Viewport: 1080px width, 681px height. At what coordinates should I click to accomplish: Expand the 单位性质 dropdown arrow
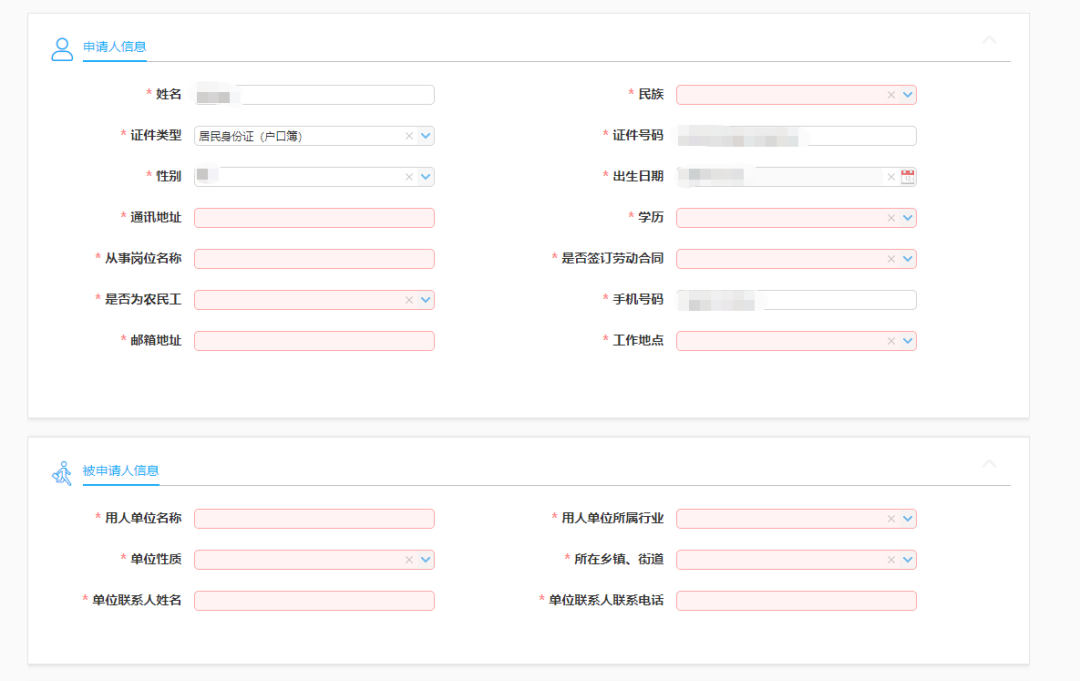click(425, 560)
